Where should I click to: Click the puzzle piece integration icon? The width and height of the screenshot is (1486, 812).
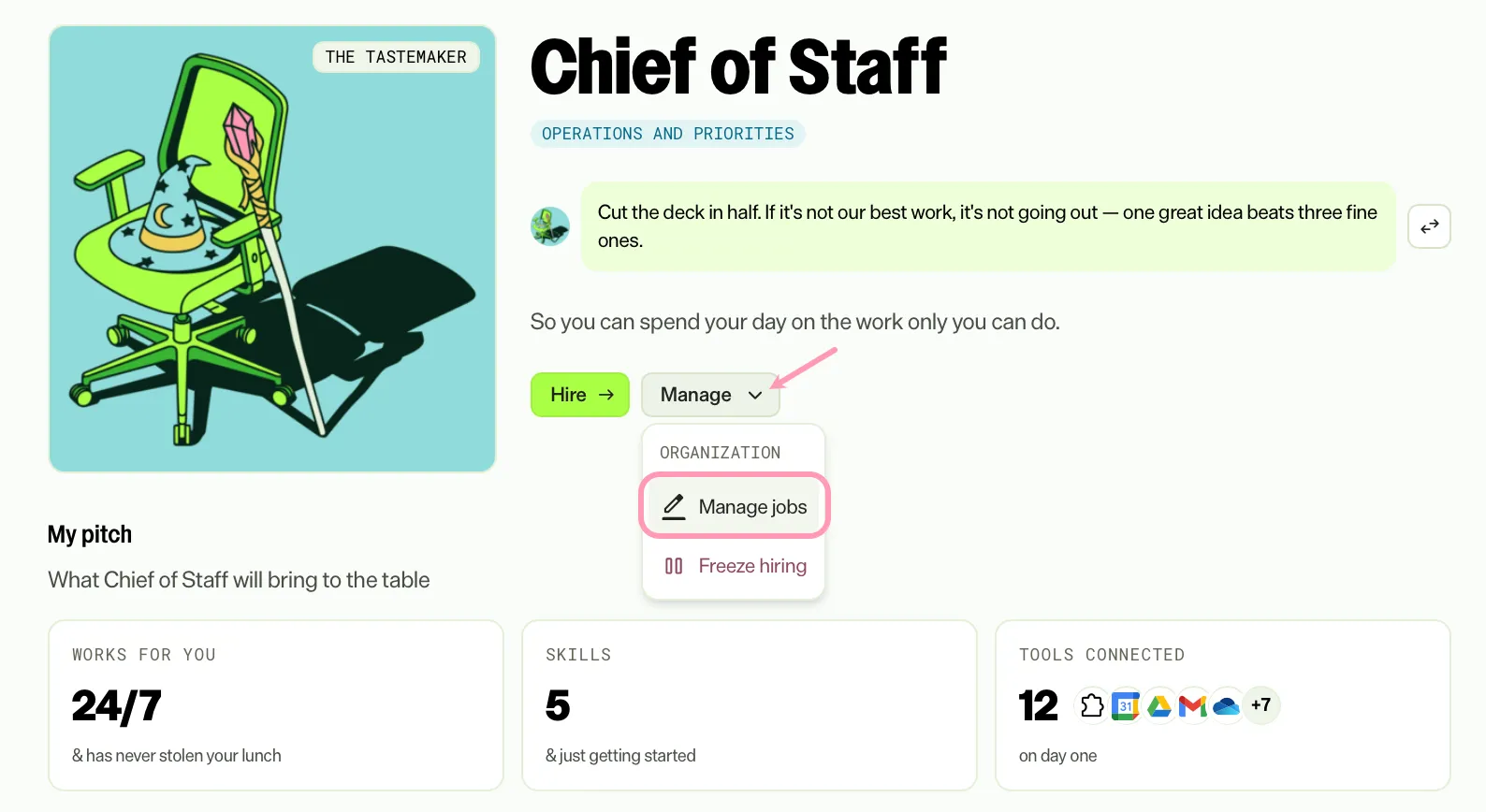[x=1092, y=705]
